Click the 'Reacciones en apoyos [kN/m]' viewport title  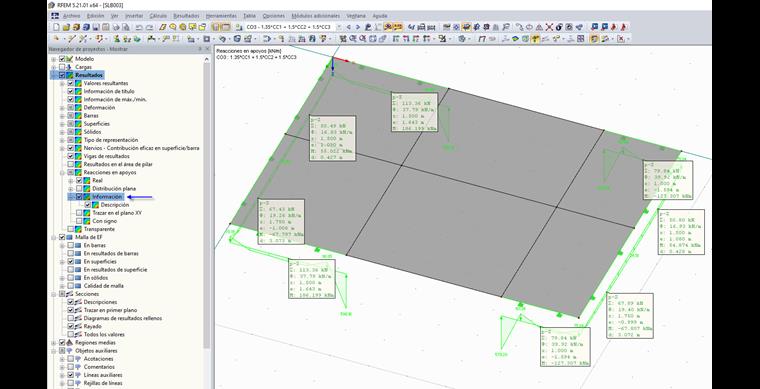pos(249,51)
